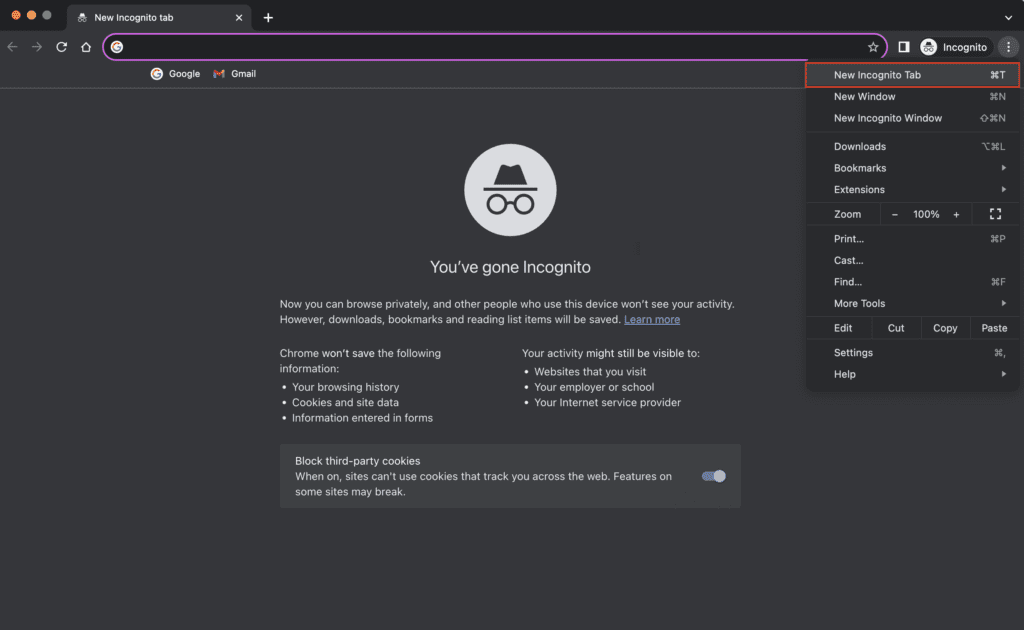Open a new tab with plus icon

tap(268, 18)
